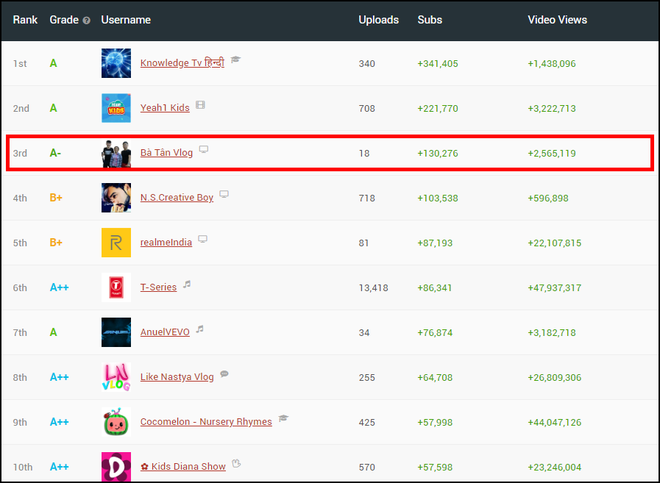660x483 pixels.
Task: Click the Video Views column header
Action: coord(557,20)
